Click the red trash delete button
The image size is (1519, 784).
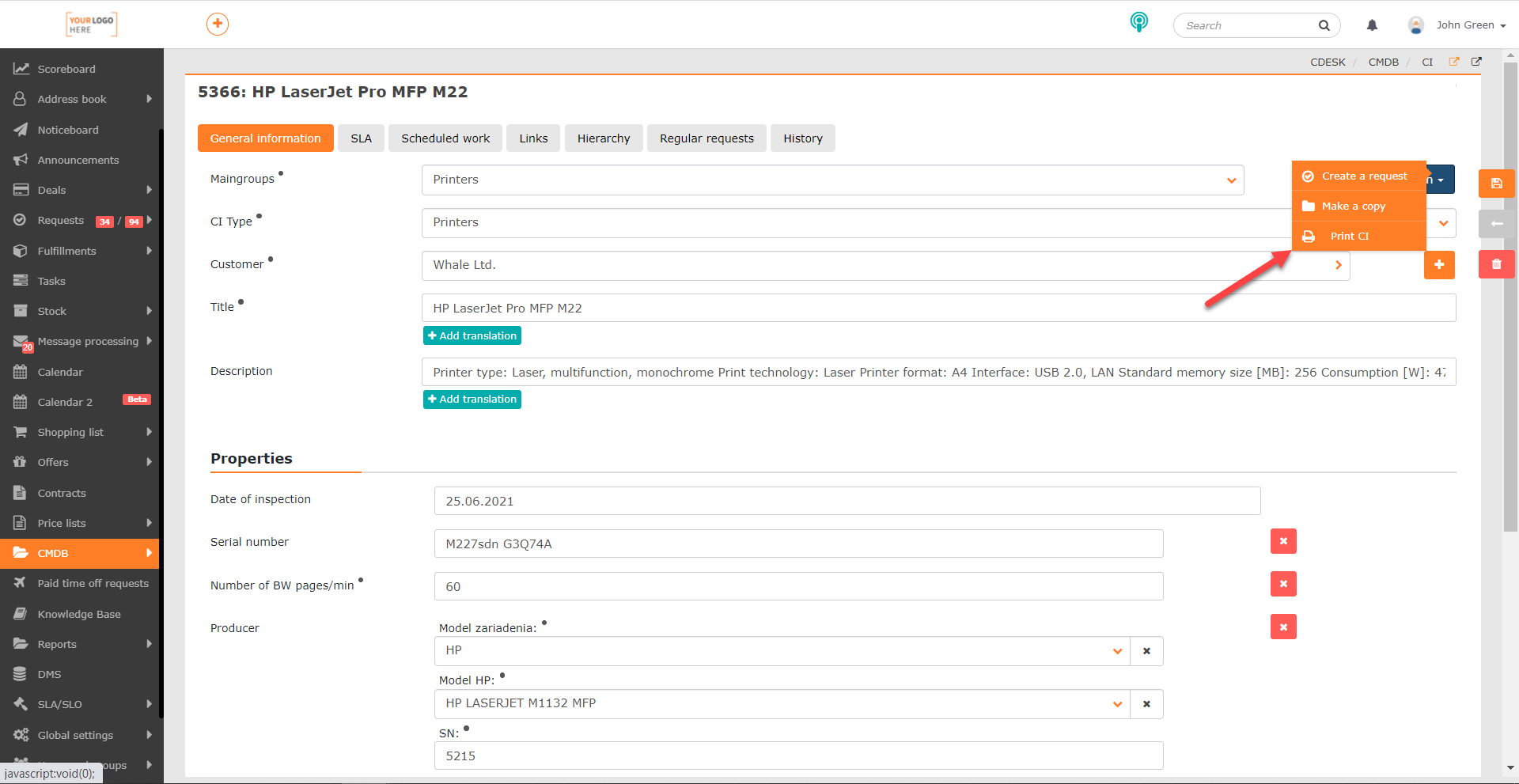click(x=1496, y=264)
